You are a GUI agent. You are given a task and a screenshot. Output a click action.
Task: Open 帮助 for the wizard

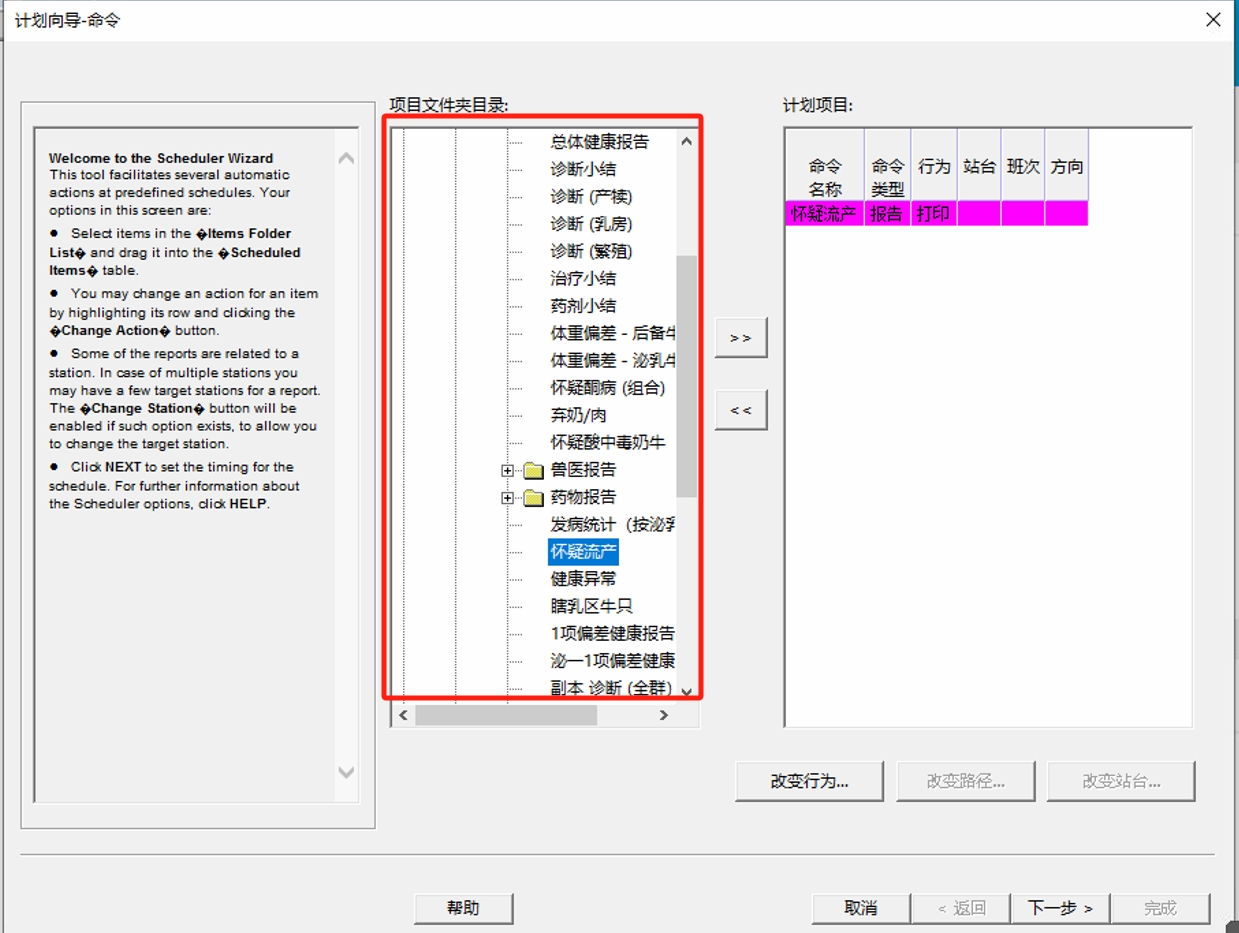click(x=463, y=908)
